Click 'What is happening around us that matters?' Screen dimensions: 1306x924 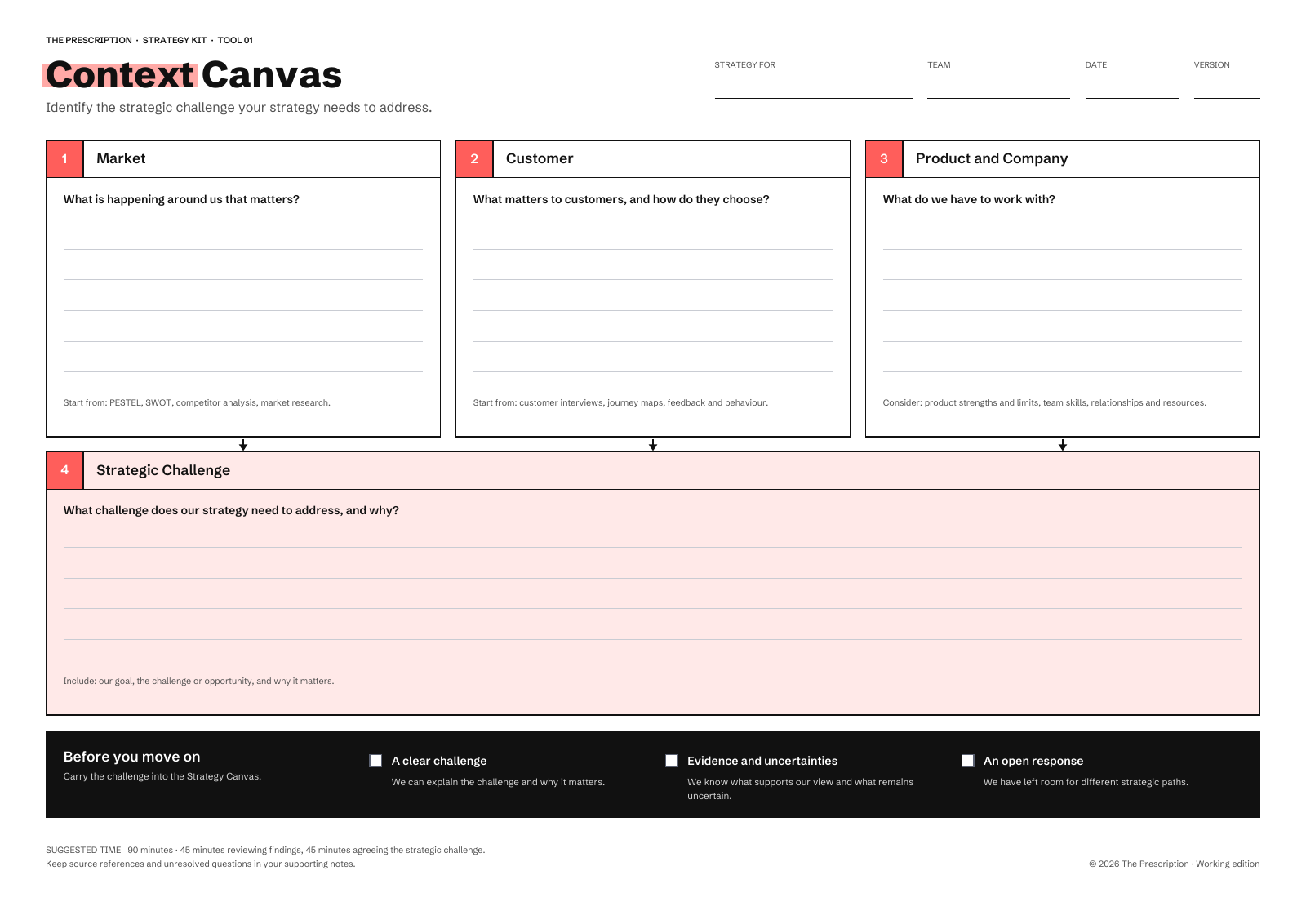click(181, 199)
